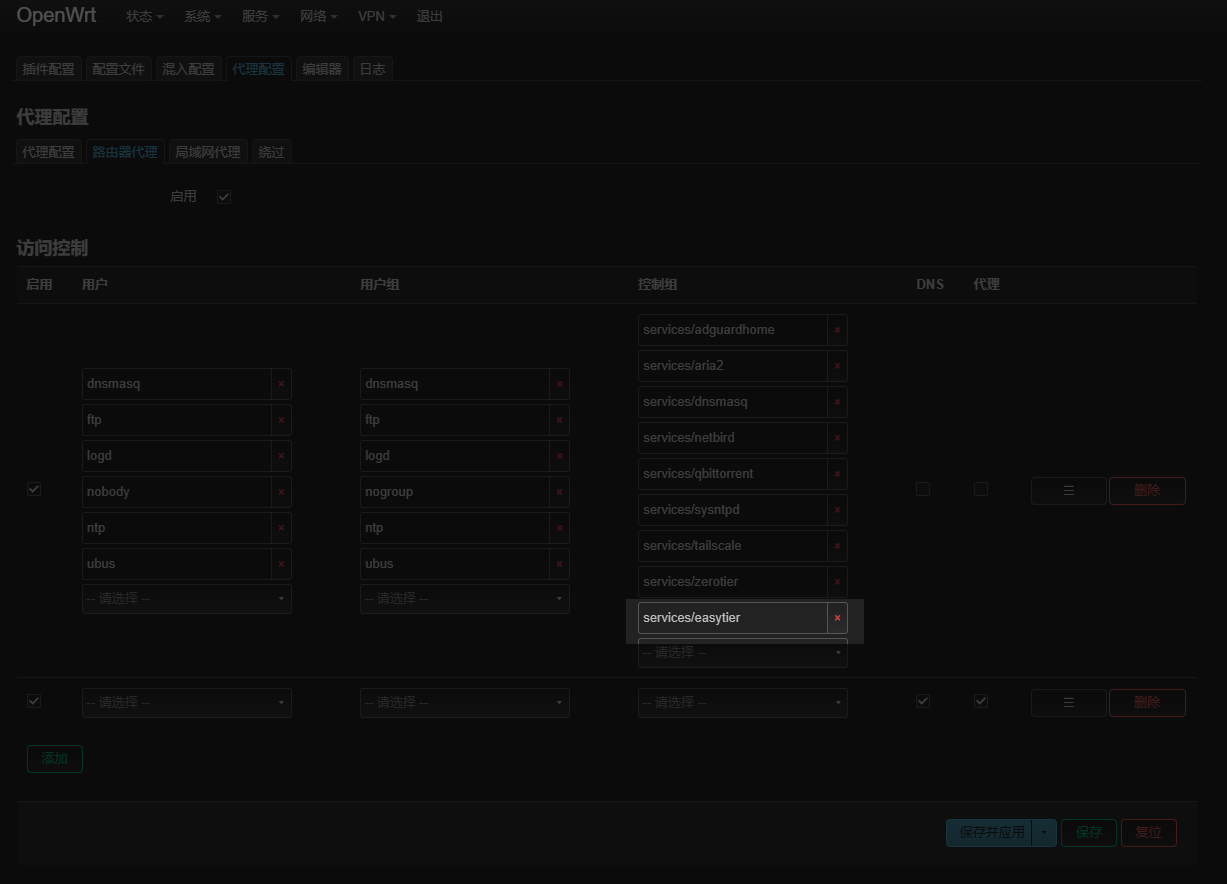The image size is (1227, 884).
Task: Remove services/zerotier with its × icon
Action: pyautogui.click(x=837, y=582)
